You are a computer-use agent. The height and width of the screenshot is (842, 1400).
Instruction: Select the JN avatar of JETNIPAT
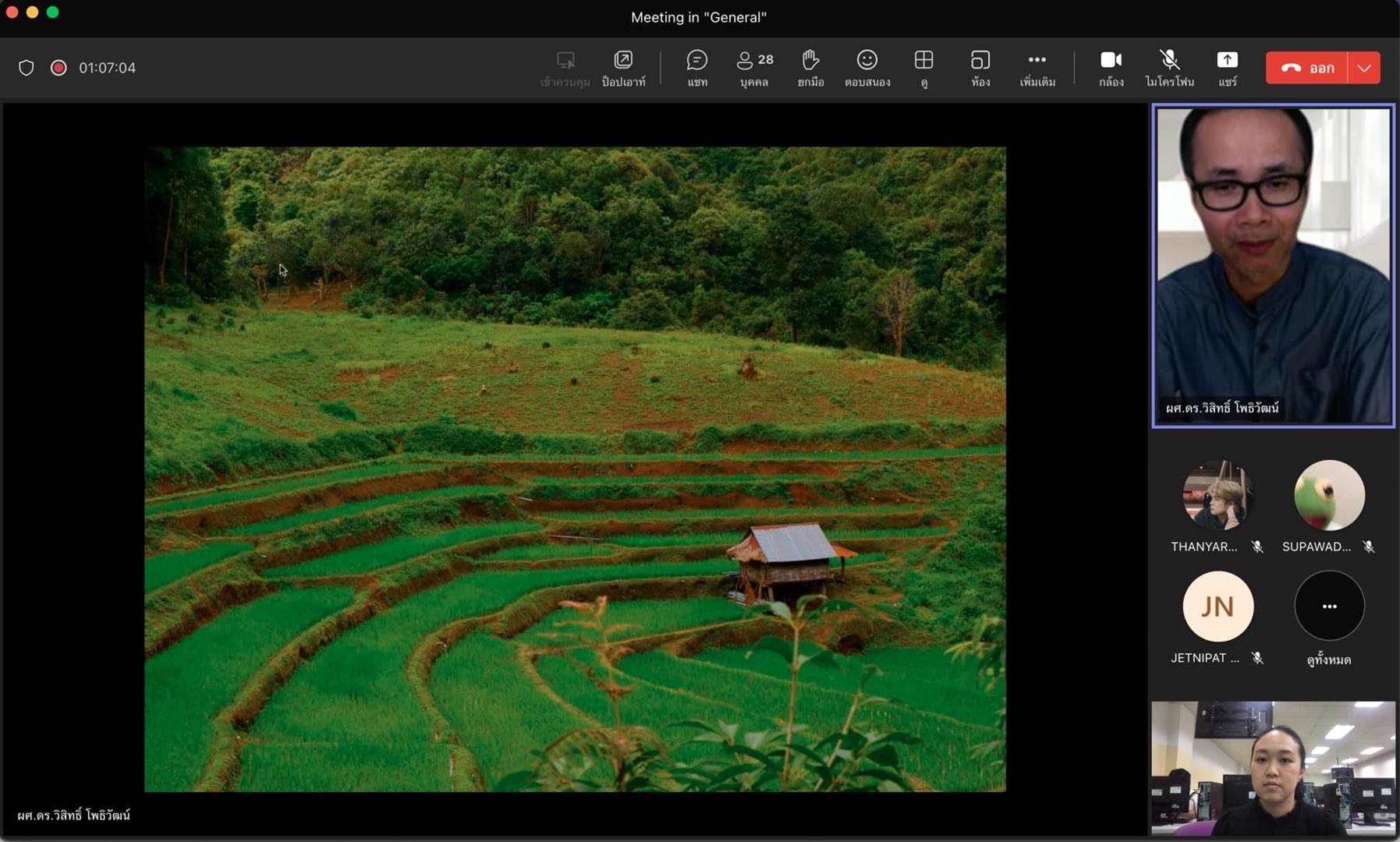[x=1217, y=607]
